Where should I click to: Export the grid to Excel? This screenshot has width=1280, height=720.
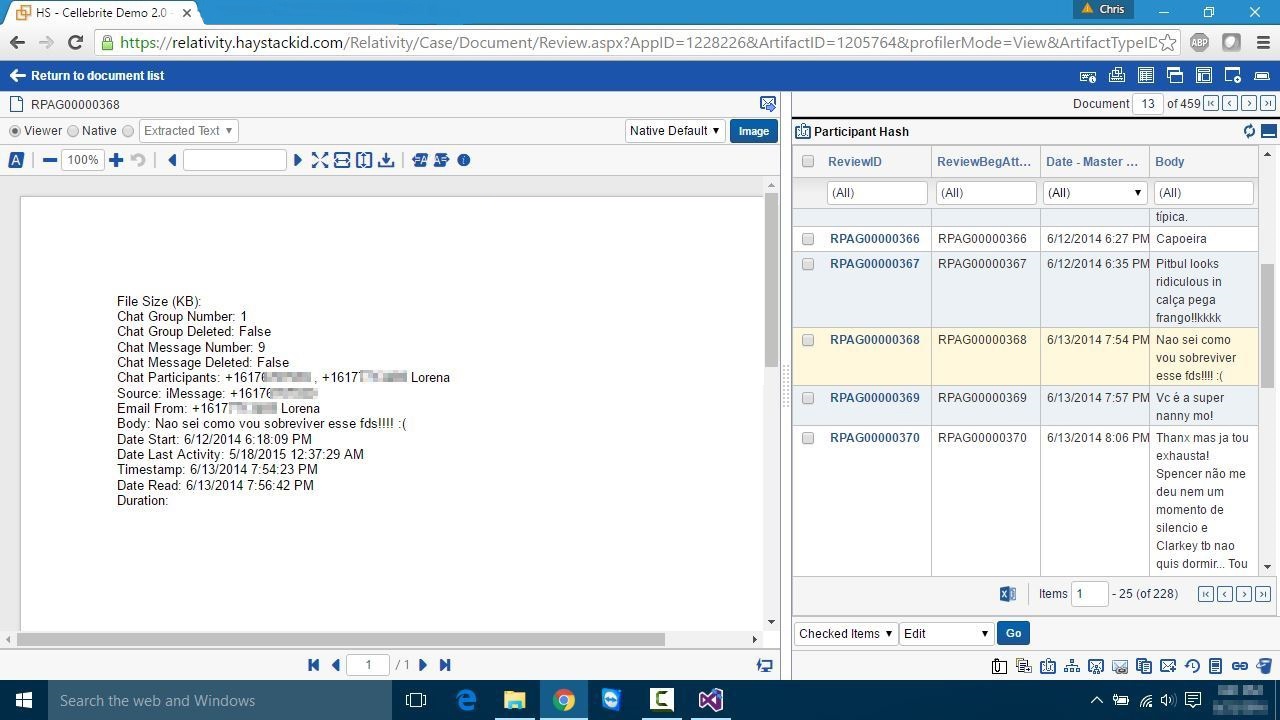coord(1007,593)
